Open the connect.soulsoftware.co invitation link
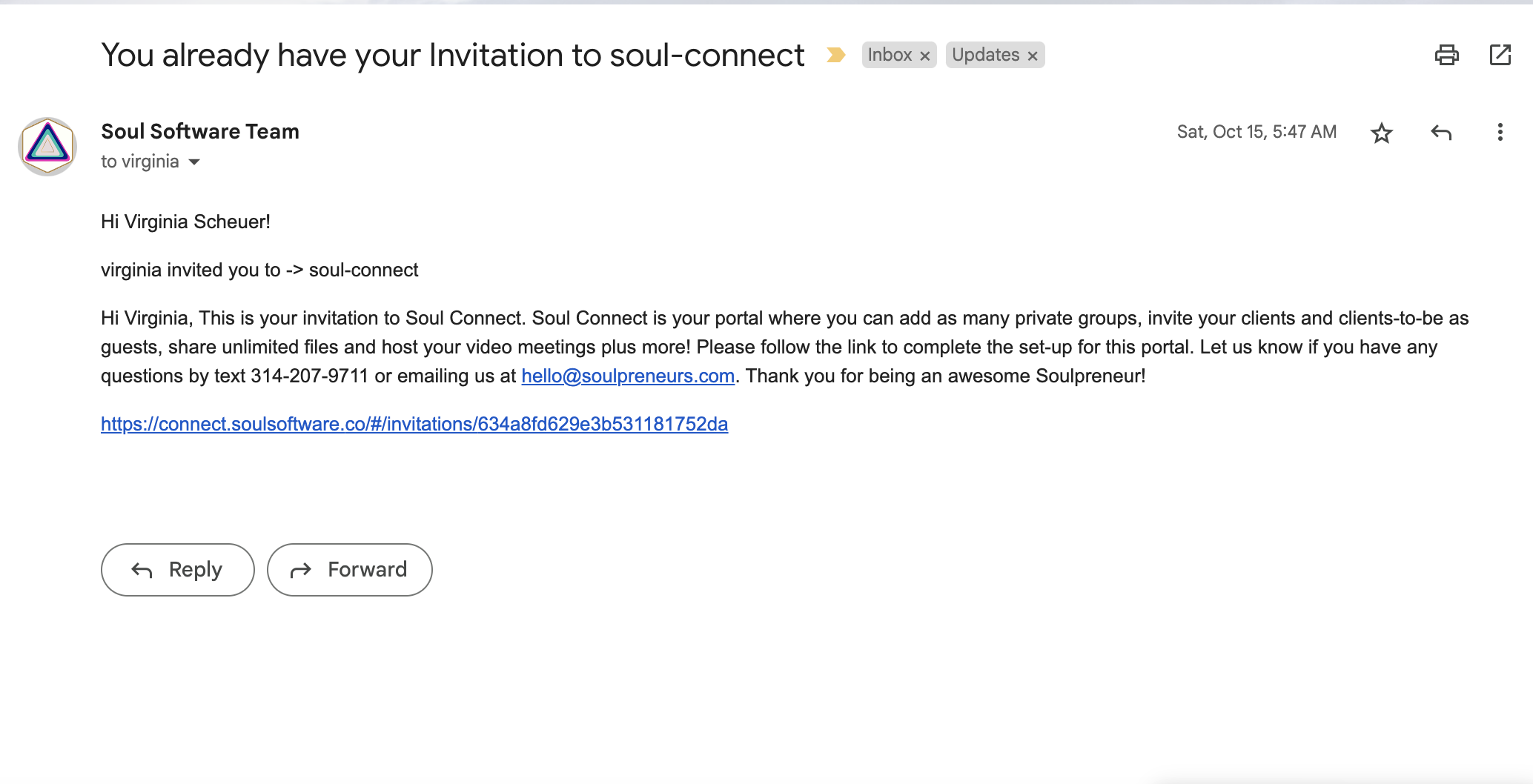The image size is (1533, 784). (414, 424)
